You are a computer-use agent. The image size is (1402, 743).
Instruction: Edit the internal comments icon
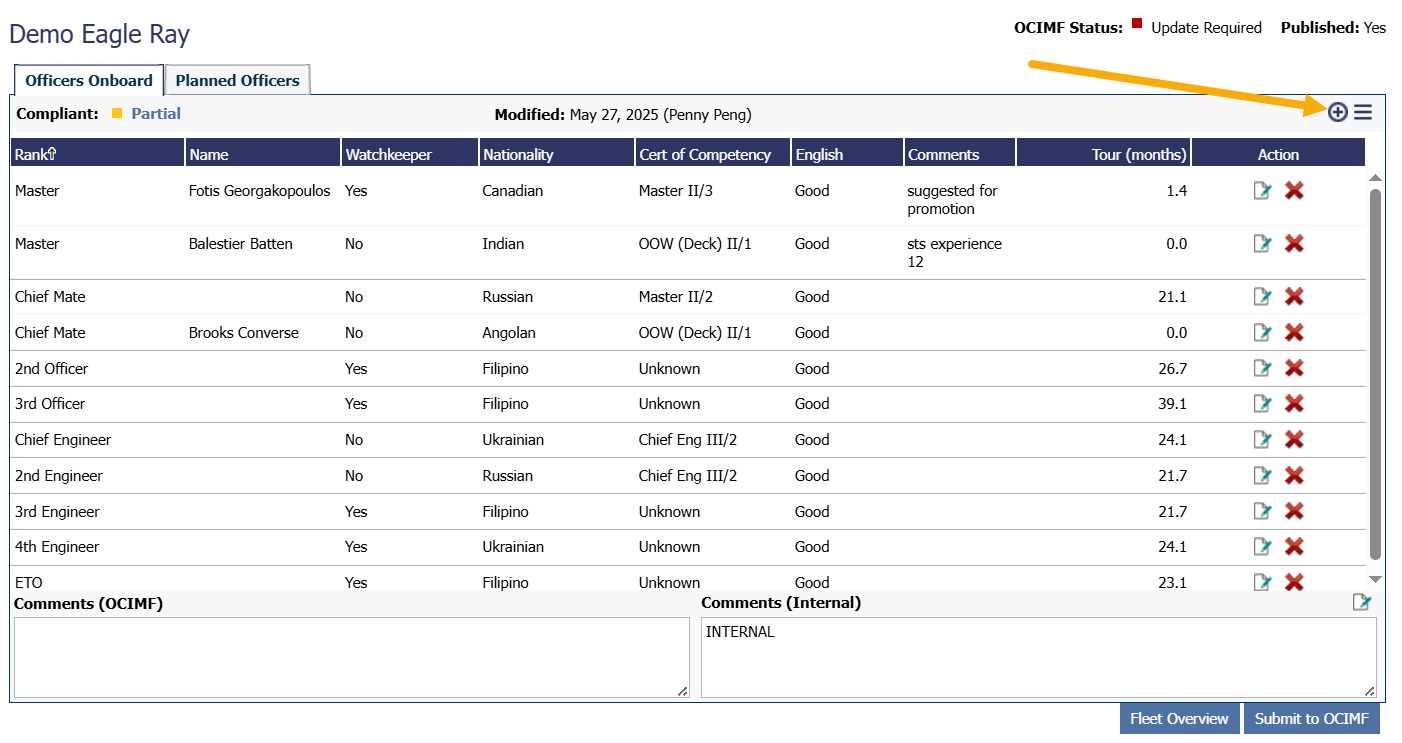coord(1361,602)
